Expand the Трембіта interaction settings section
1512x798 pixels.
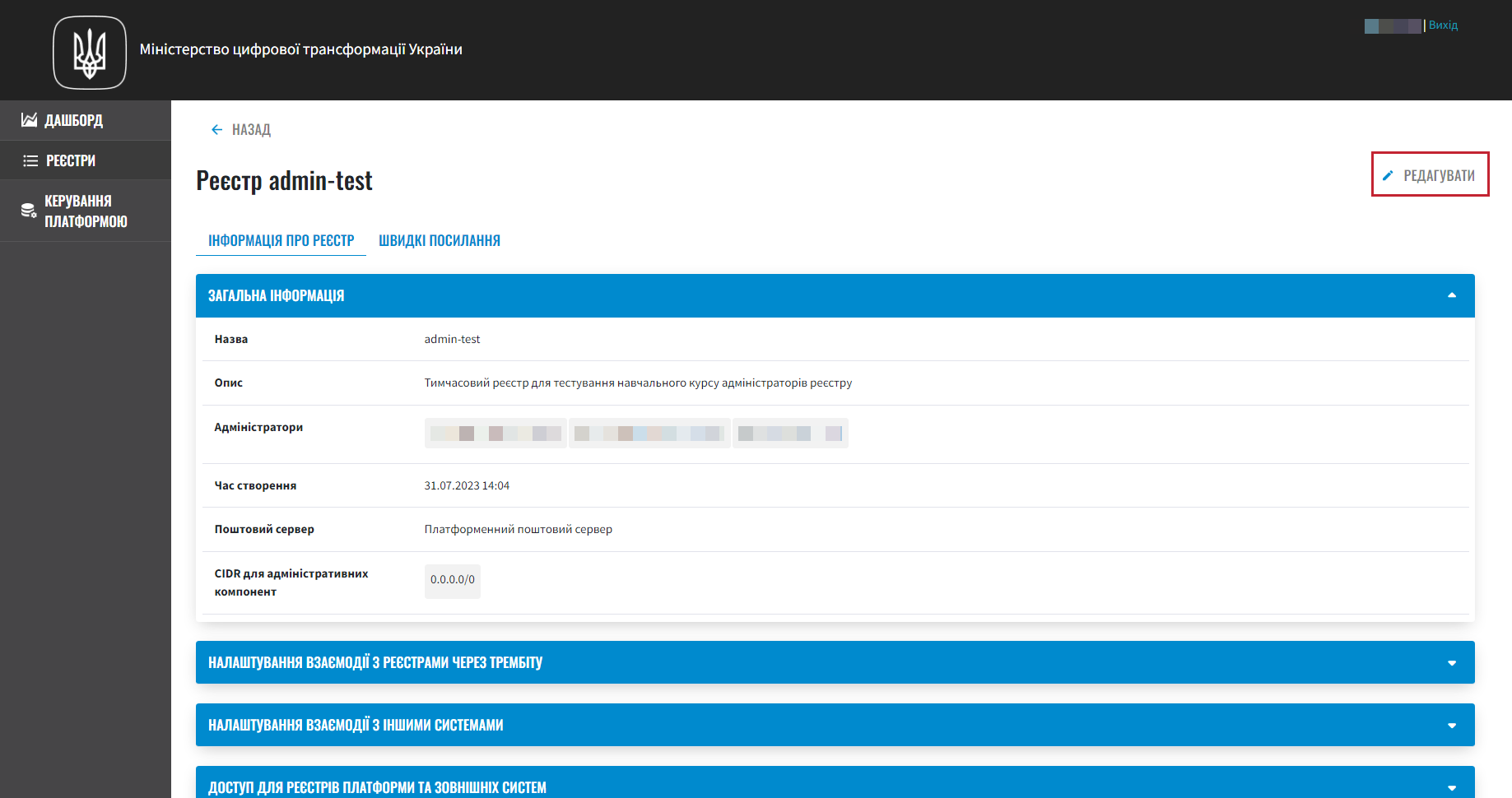pos(1451,663)
